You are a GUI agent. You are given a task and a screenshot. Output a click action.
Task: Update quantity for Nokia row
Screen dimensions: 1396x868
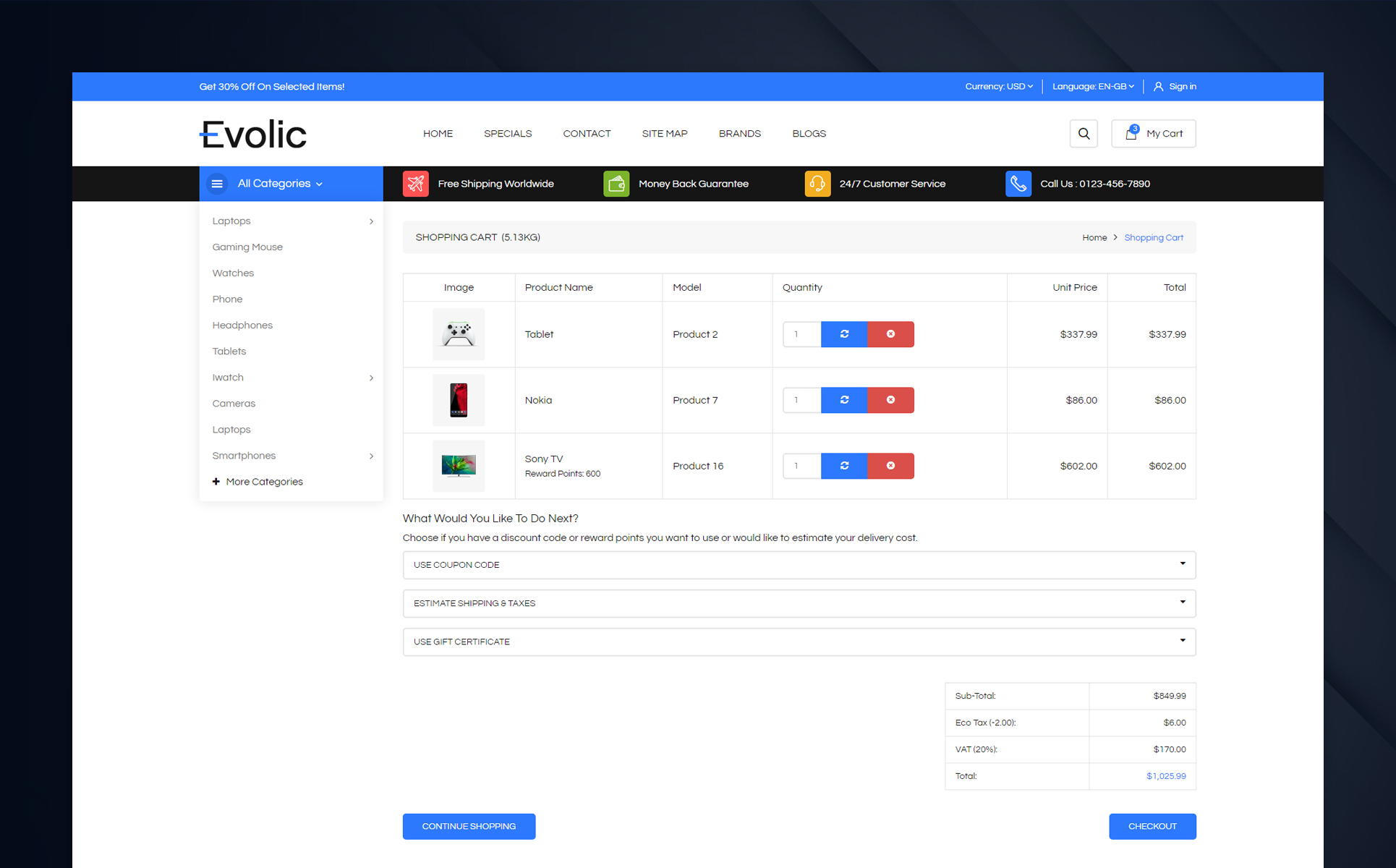tap(844, 400)
